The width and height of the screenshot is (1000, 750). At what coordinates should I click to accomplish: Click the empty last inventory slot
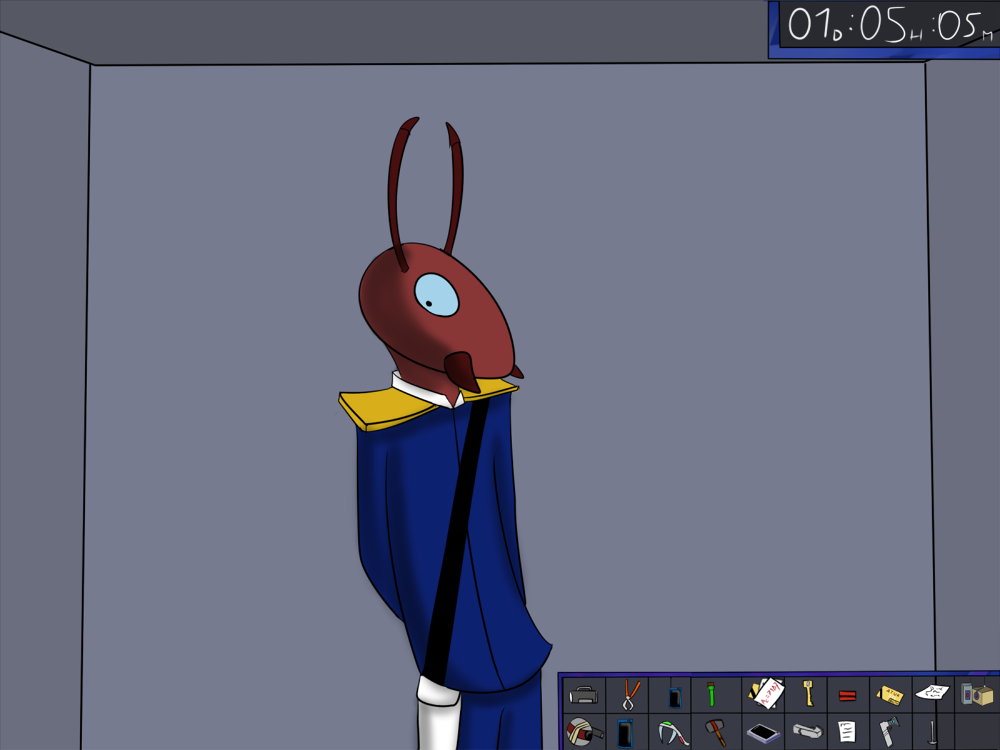[x=976, y=732]
